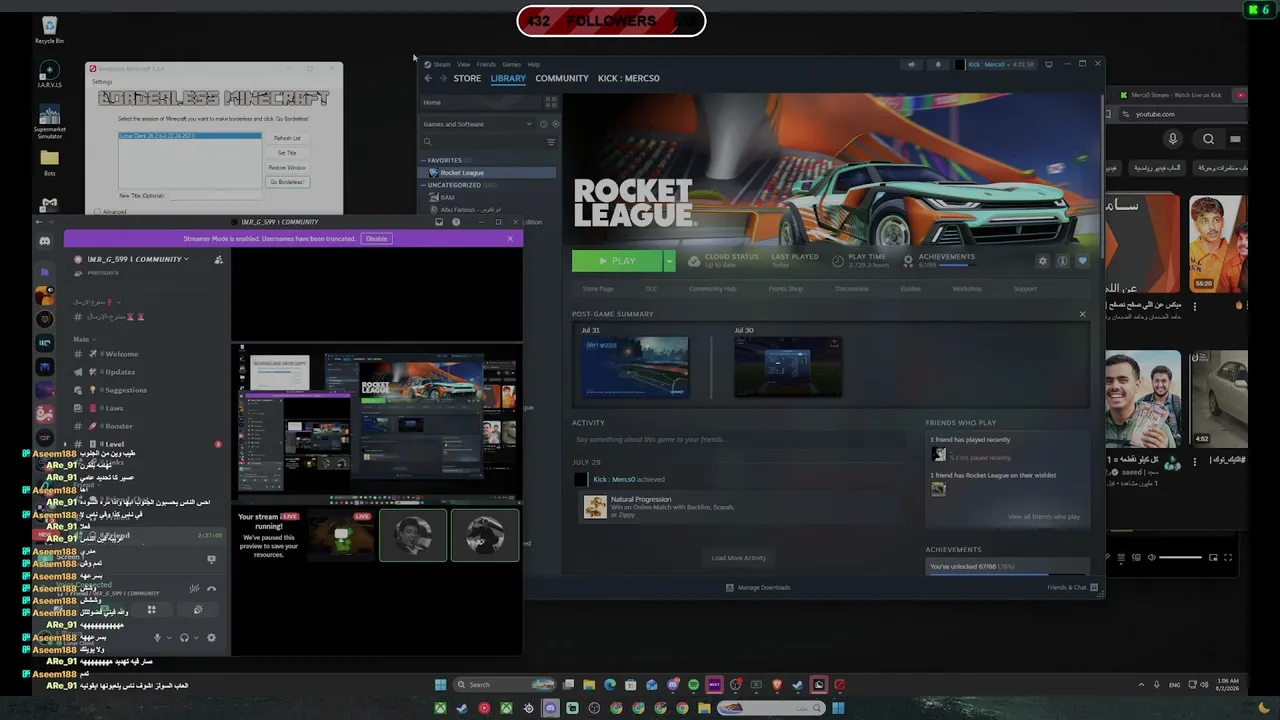Switch Steam library to grid view
The height and width of the screenshot is (720, 1280).
[550, 102]
